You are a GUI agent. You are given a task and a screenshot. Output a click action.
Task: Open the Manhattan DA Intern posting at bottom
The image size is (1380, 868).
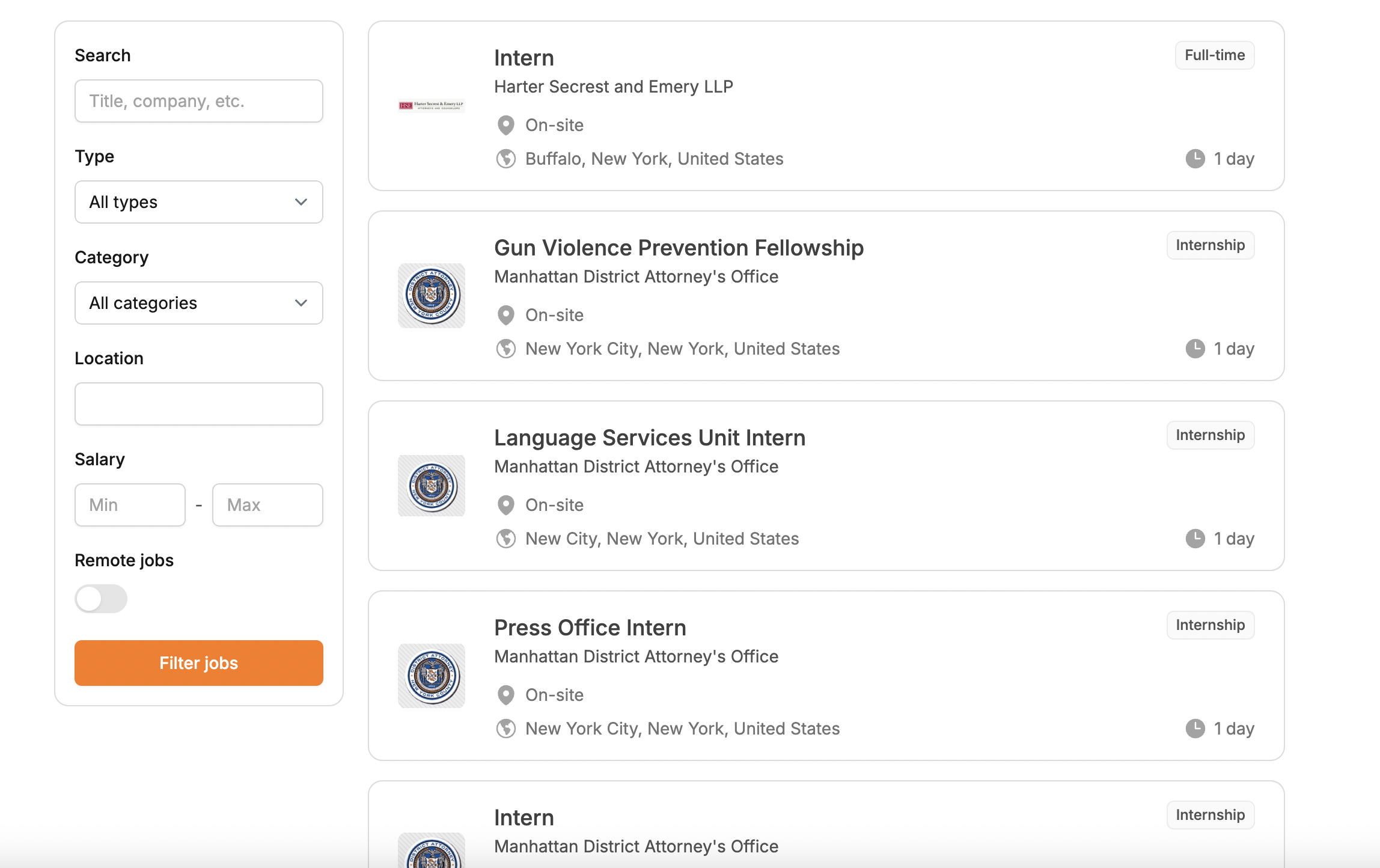(524, 818)
